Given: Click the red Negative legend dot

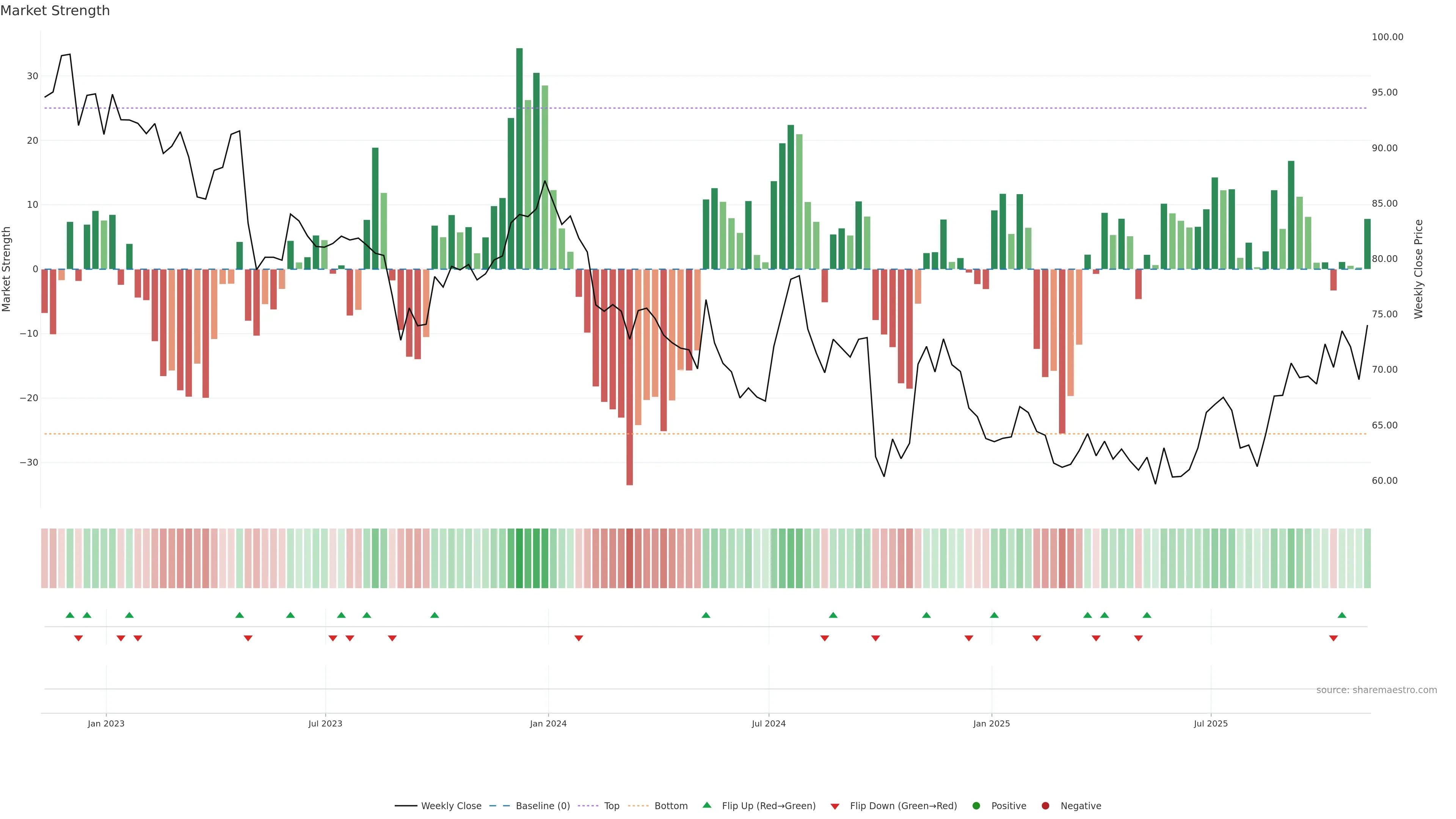Looking at the screenshot, I should coord(1045,806).
